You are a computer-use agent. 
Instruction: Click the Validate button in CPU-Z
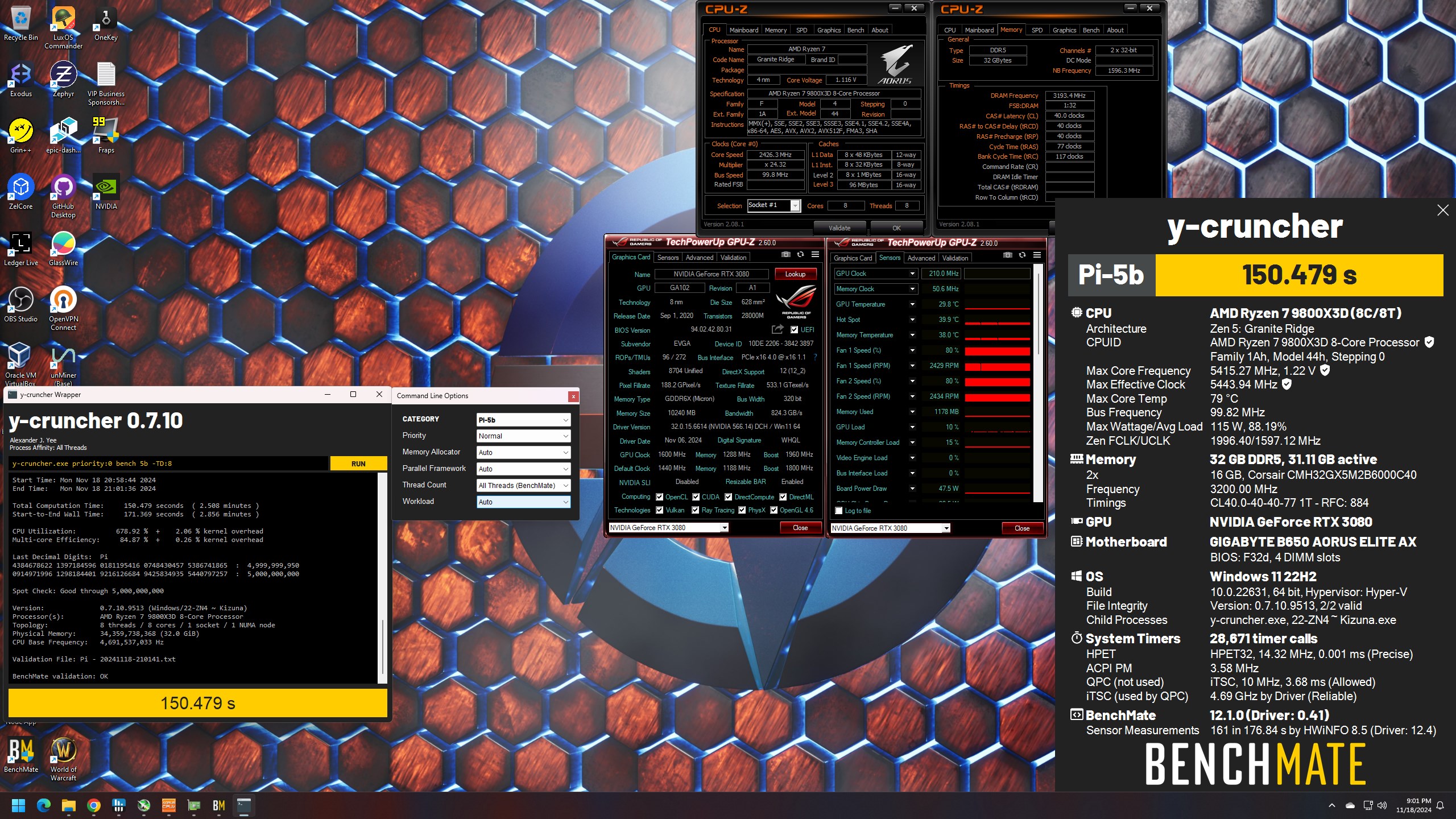(x=839, y=228)
